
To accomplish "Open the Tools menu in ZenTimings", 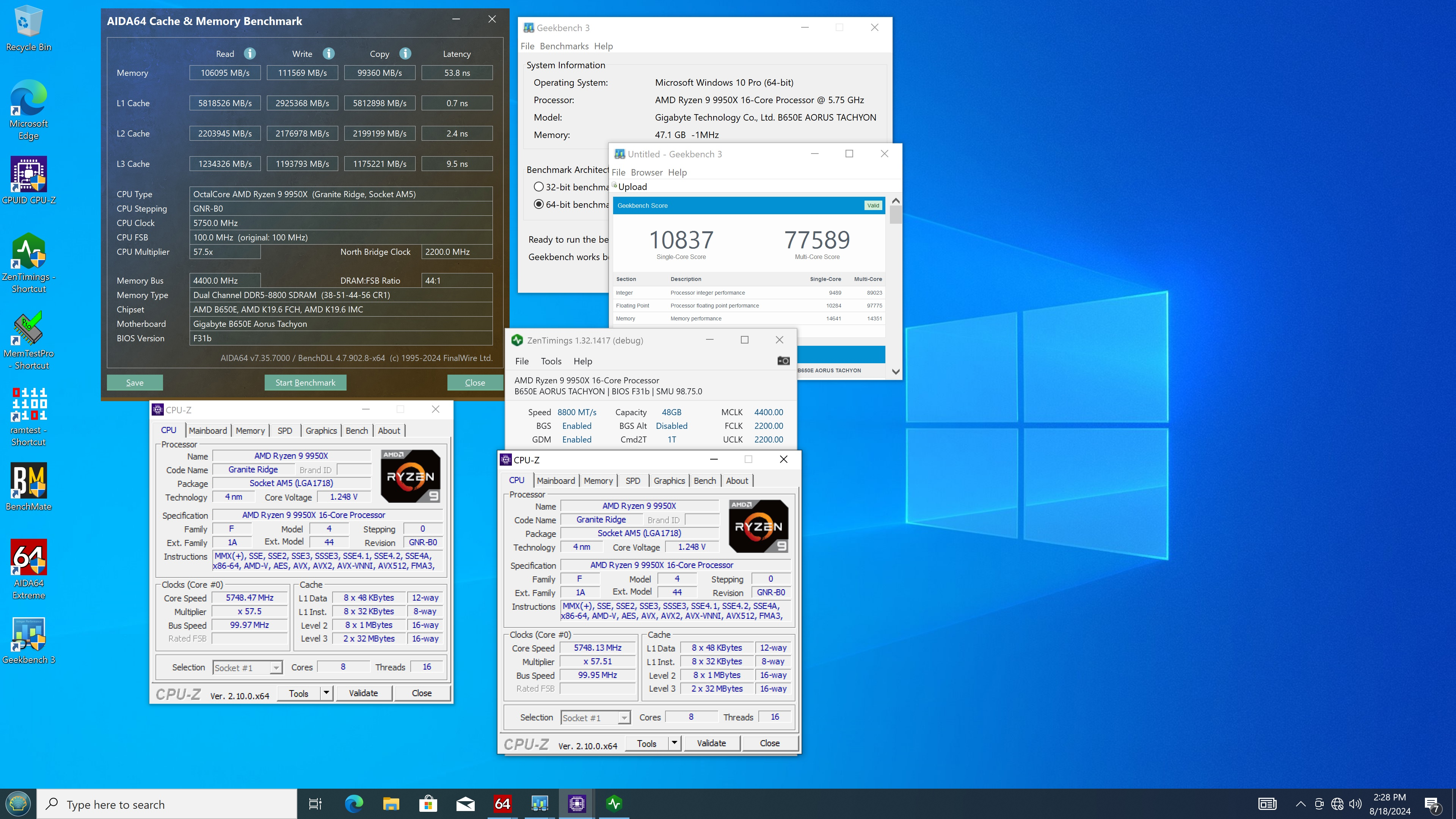I will (551, 361).
